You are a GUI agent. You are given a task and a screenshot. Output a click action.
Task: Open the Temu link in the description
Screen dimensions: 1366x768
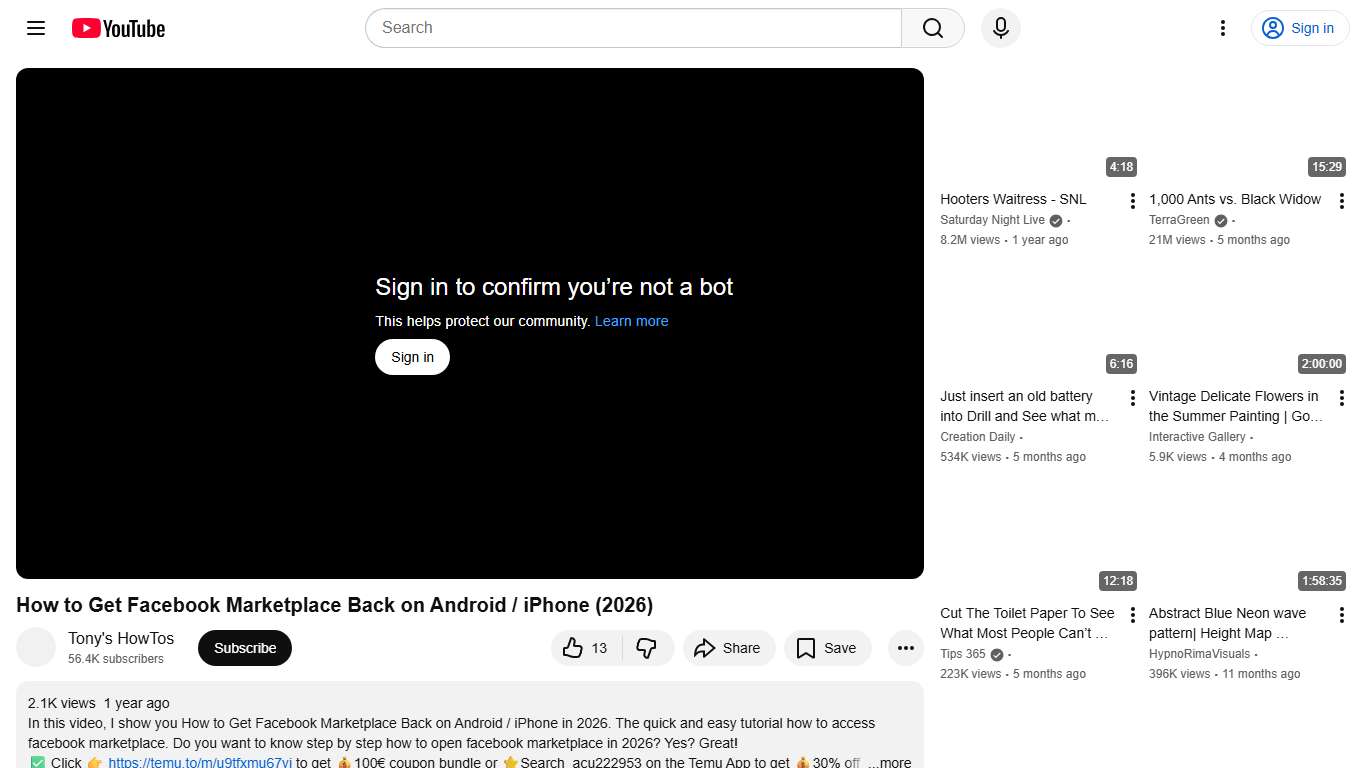coord(199,762)
